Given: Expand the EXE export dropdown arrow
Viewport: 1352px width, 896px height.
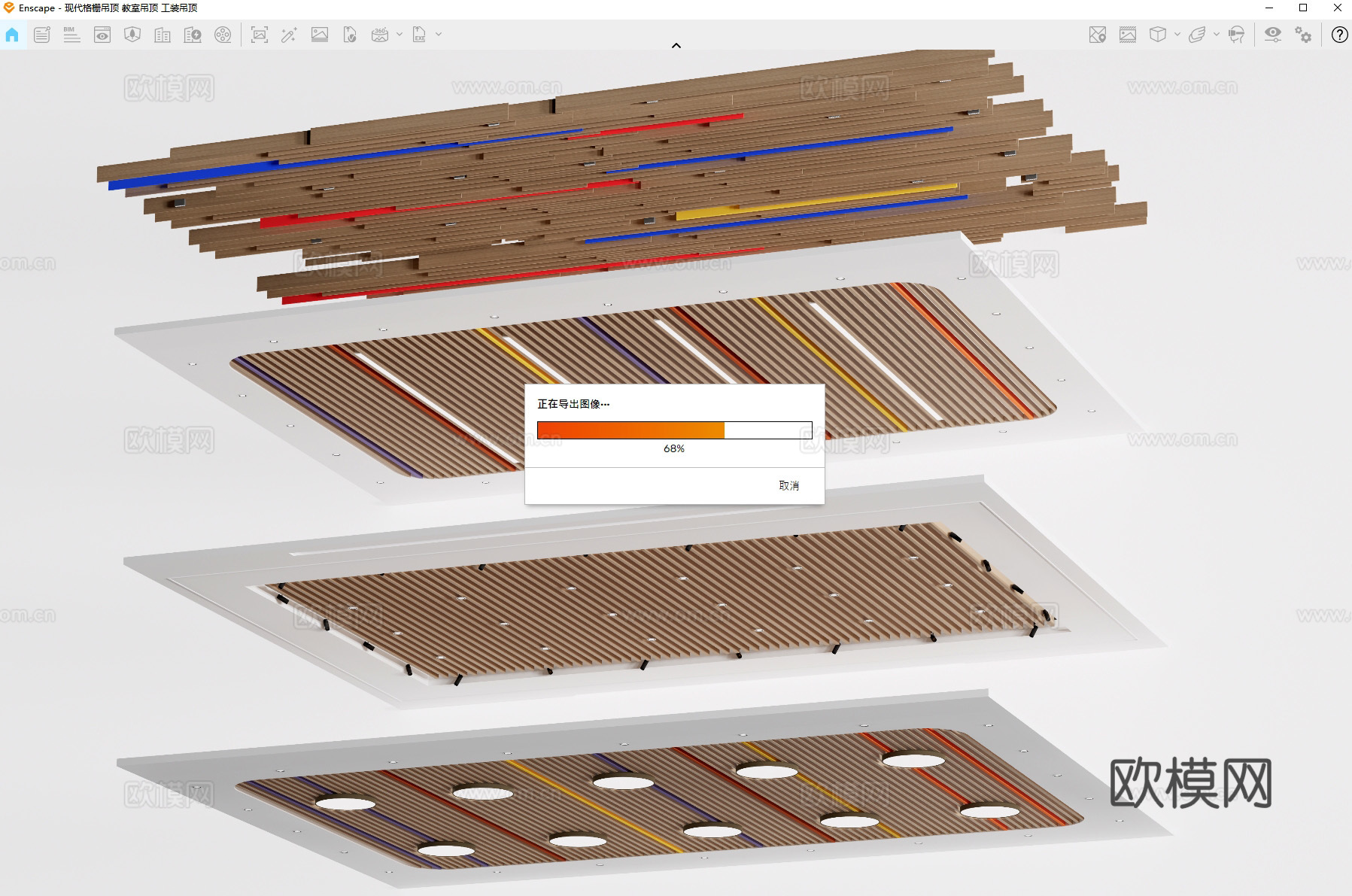Looking at the screenshot, I should tap(439, 35).
